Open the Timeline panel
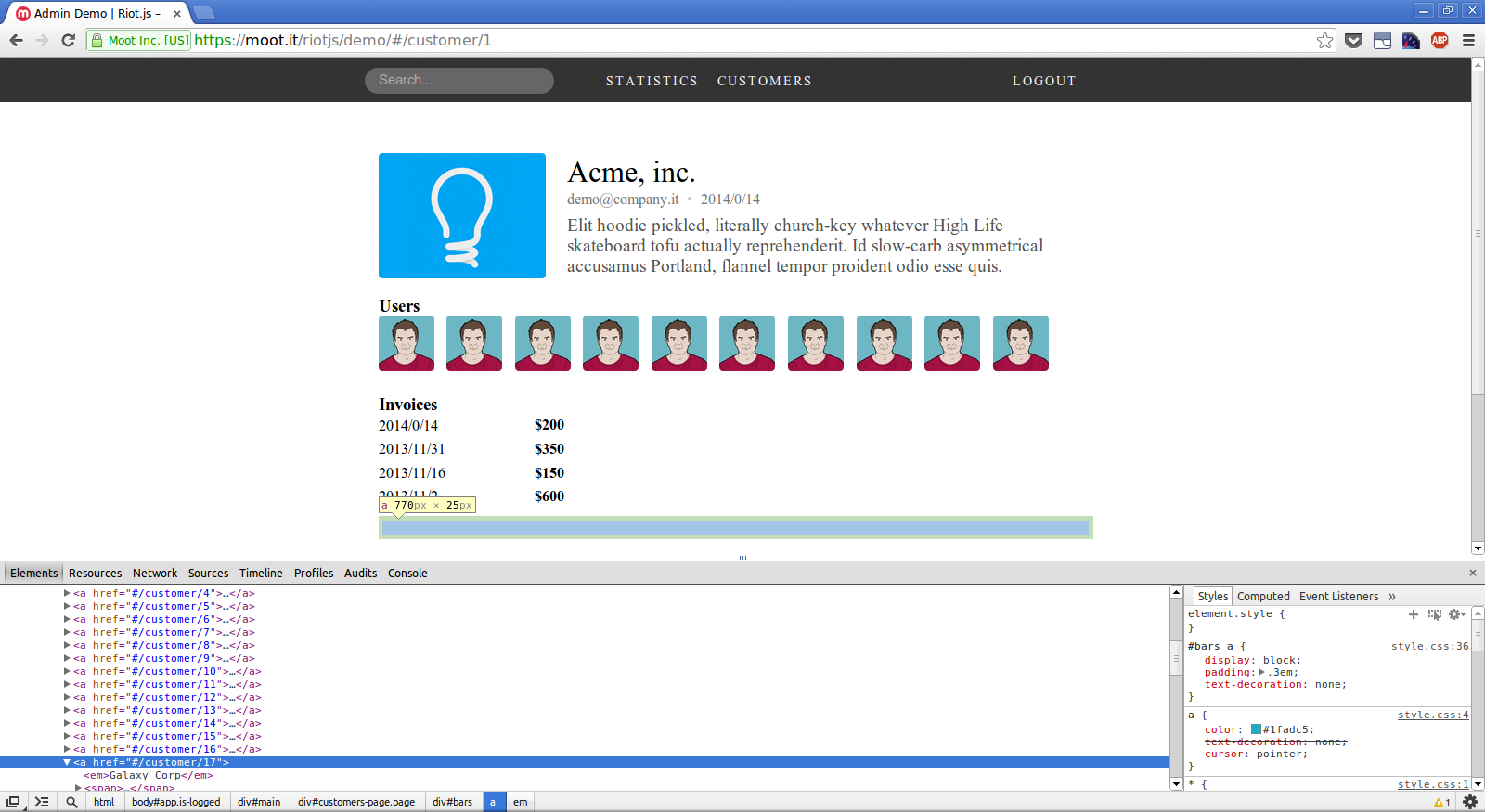 261,573
